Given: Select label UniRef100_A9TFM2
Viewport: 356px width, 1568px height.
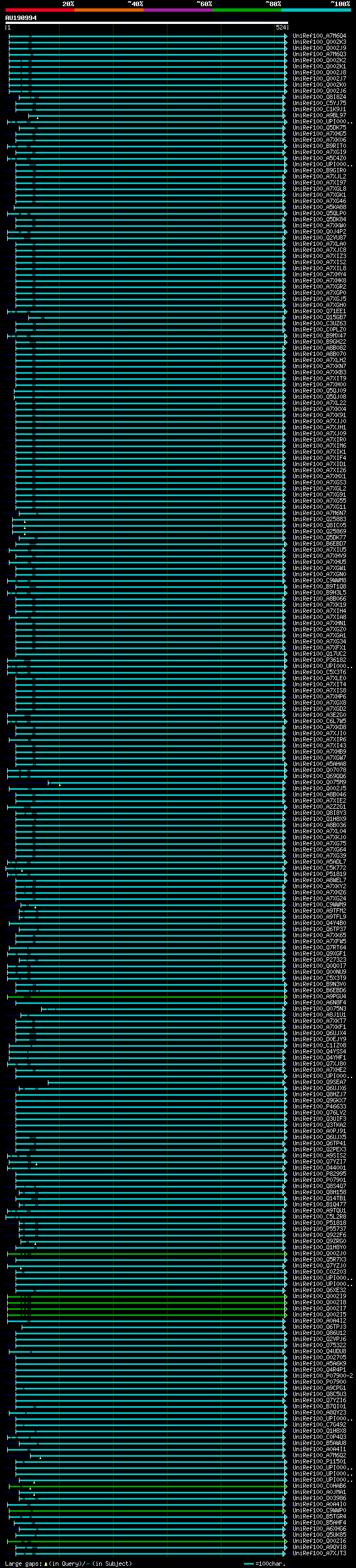Looking at the screenshot, I should coord(319,911).
